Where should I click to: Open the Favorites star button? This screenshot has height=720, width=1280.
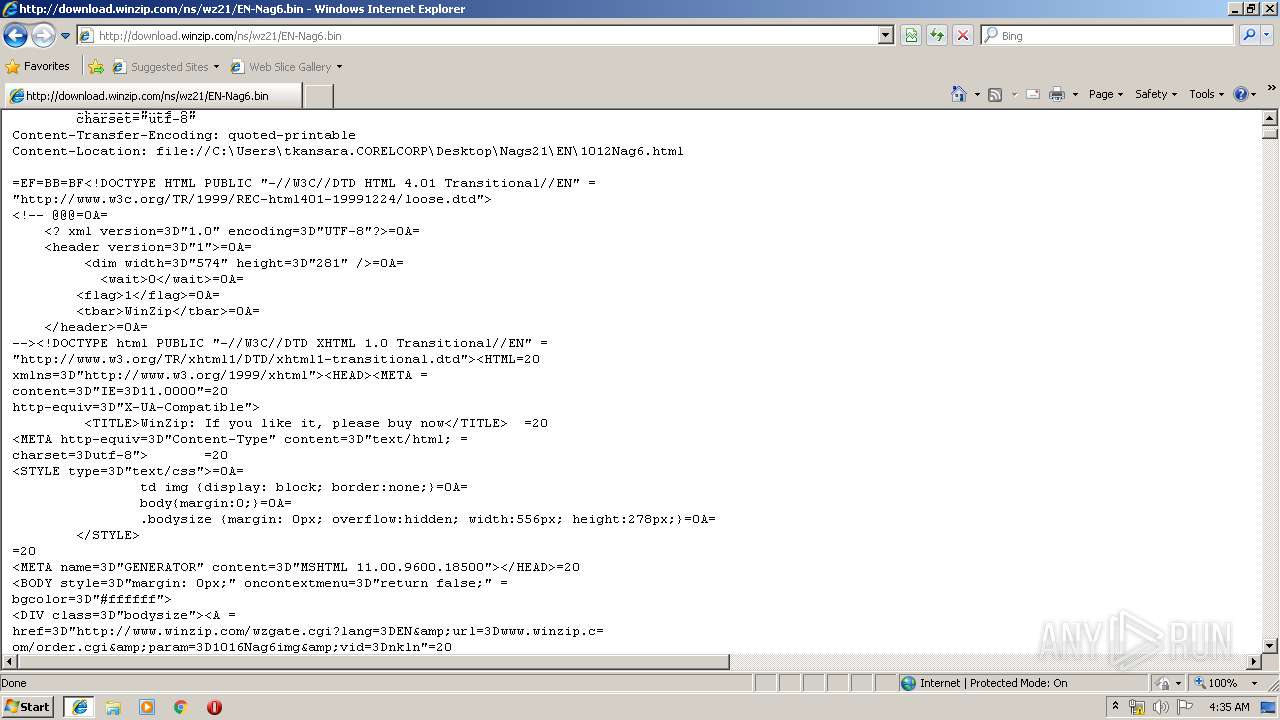point(38,66)
